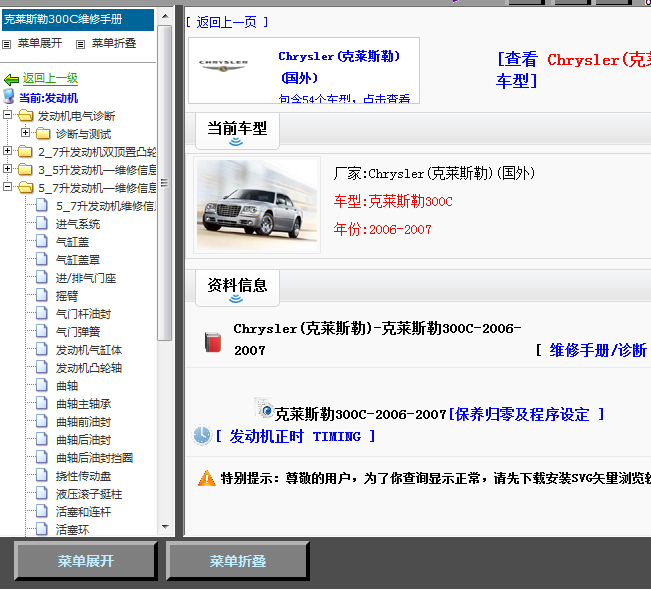The width and height of the screenshot is (651, 590).
Task: Select the 当前车型 tab
Action: (x=237, y=131)
